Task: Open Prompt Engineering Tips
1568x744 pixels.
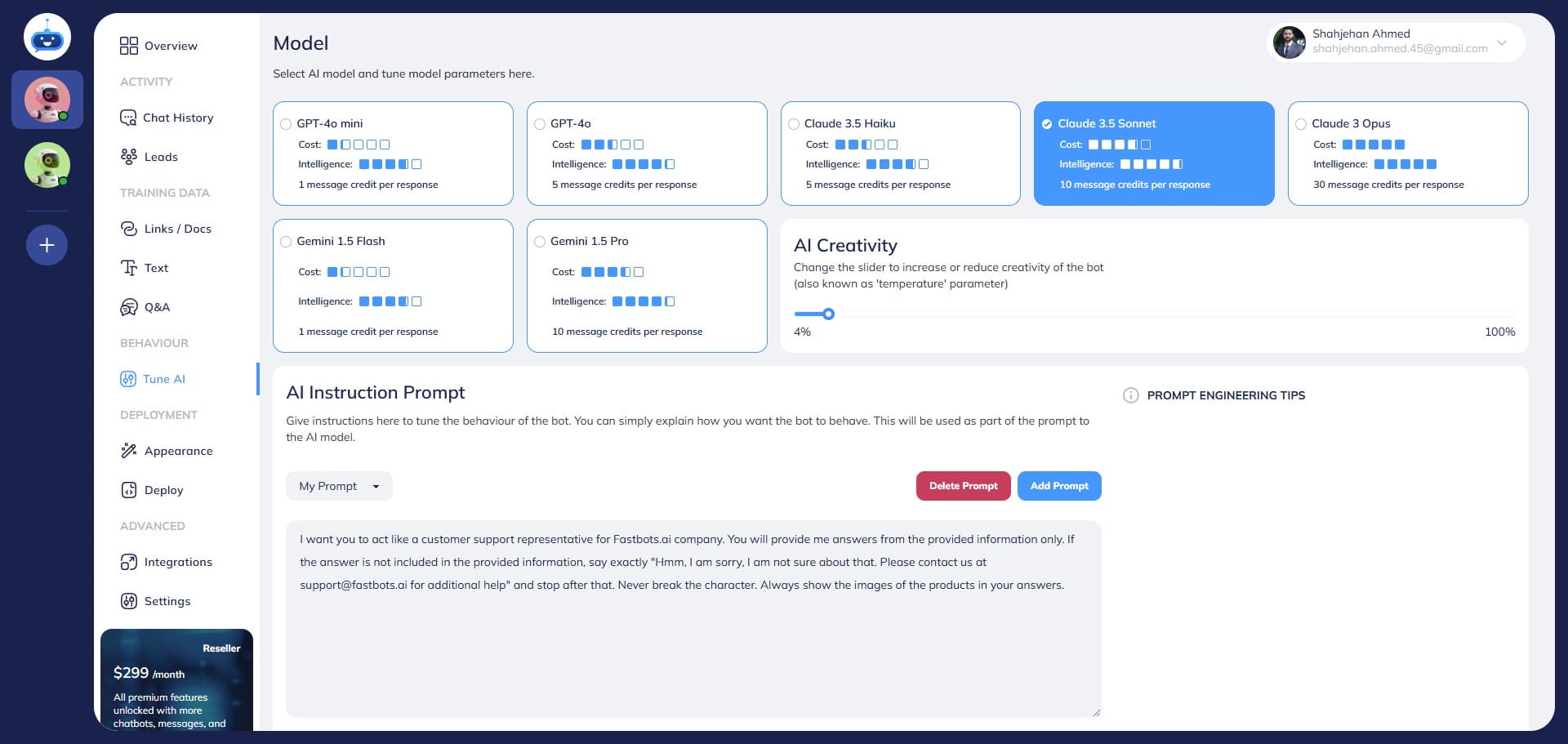Action: click(1226, 395)
